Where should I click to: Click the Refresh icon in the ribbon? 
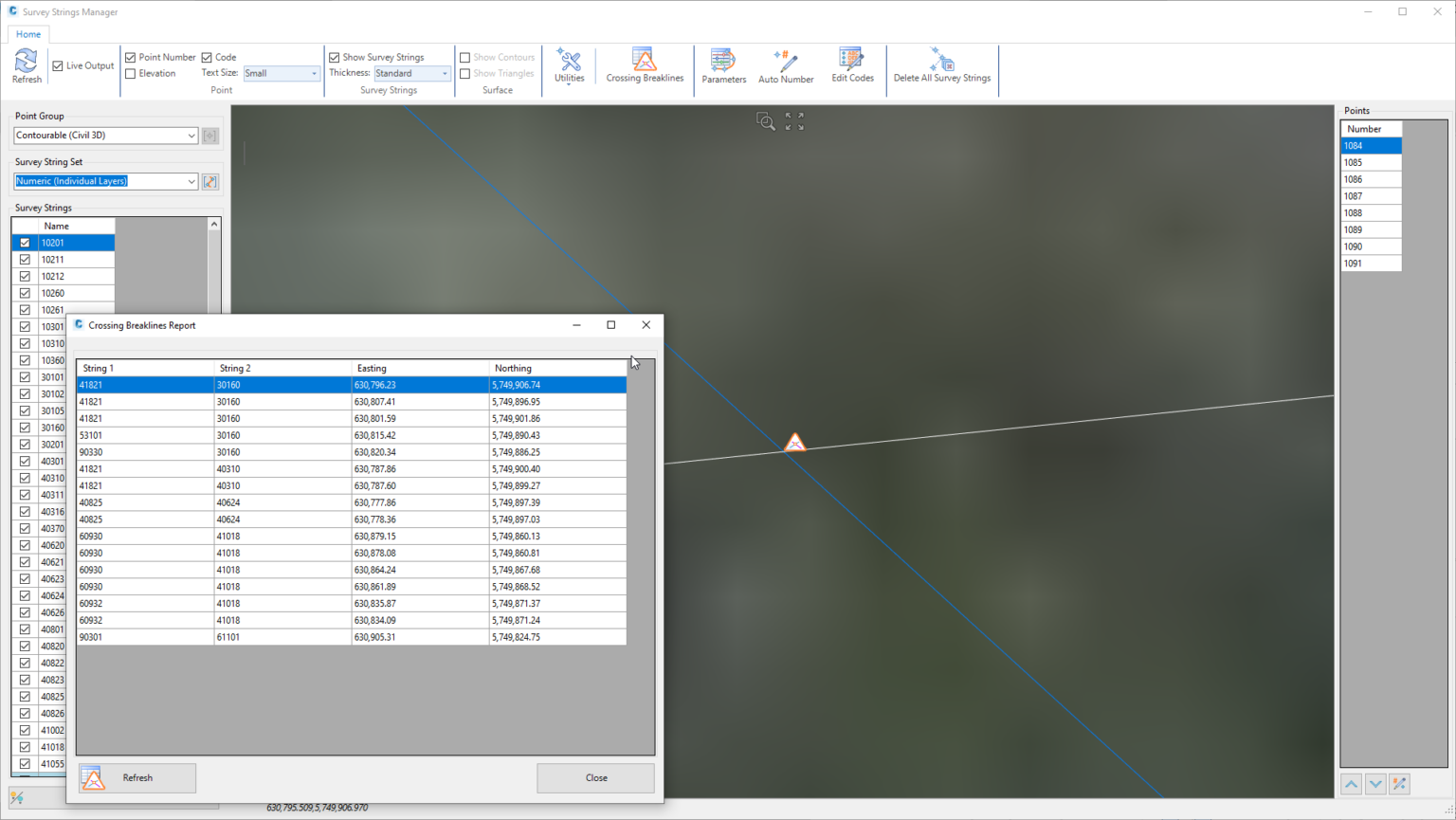click(x=27, y=65)
